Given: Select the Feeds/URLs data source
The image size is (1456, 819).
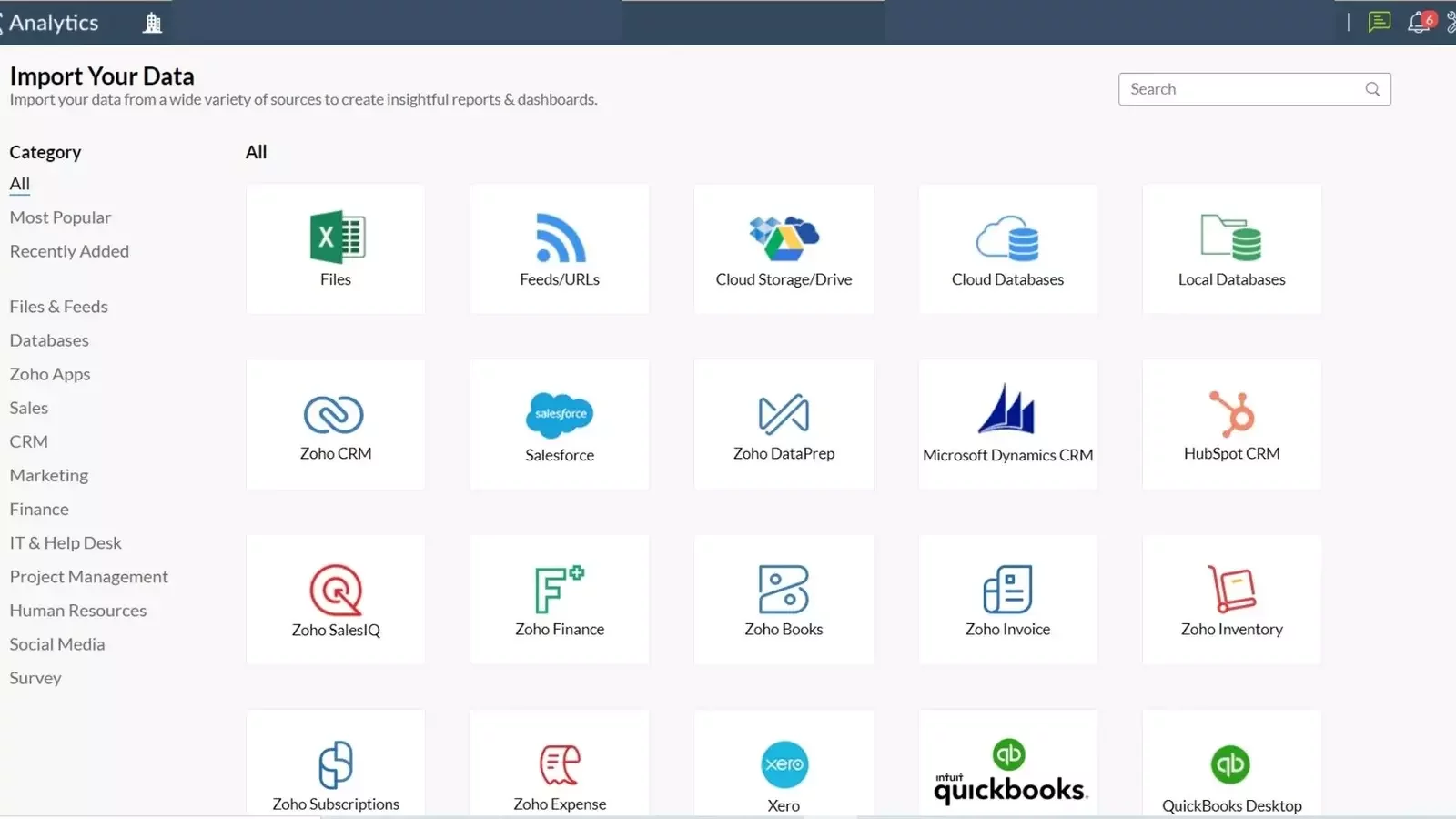Looking at the screenshot, I should tap(560, 249).
